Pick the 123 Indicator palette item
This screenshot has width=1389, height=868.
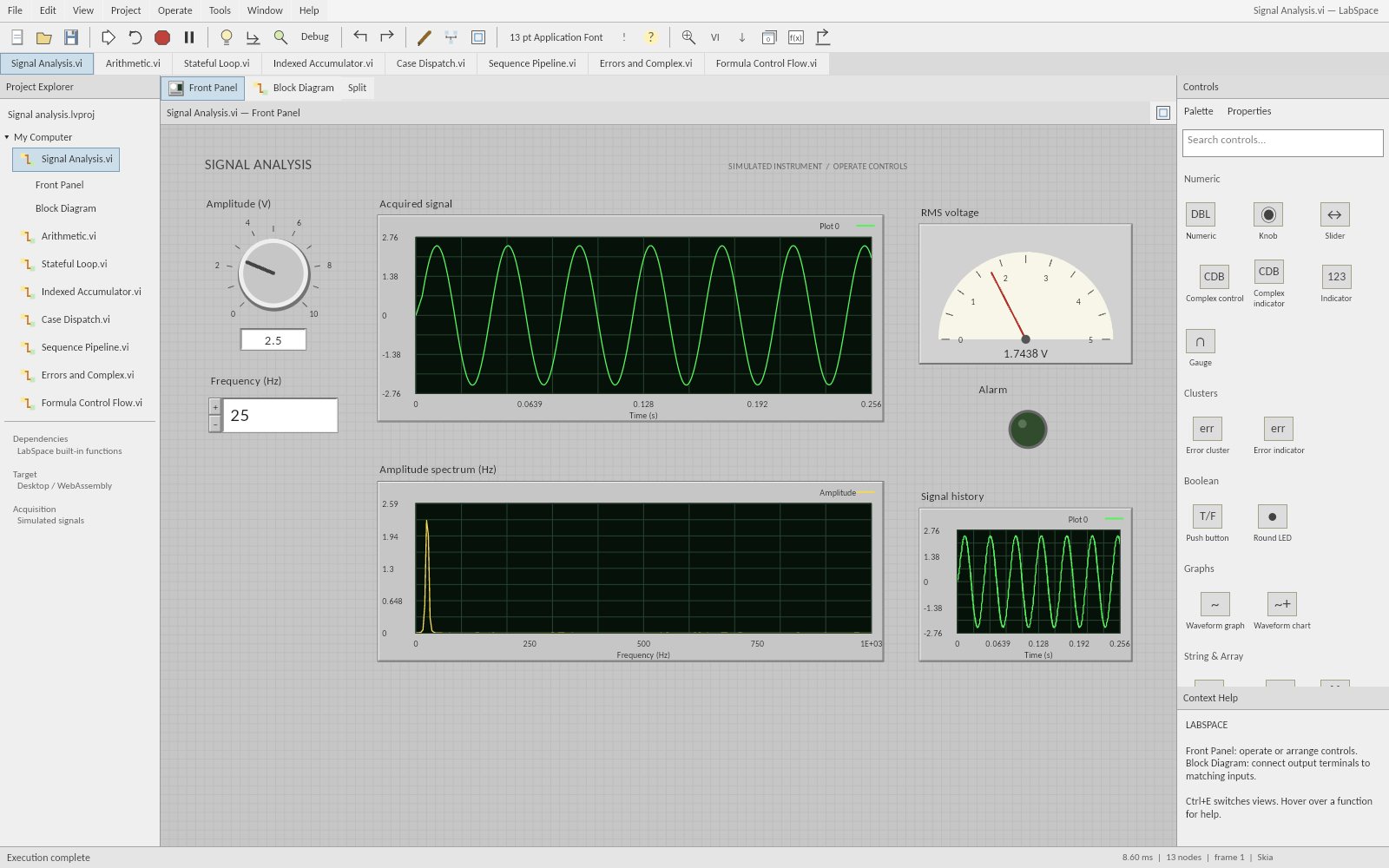(x=1337, y=277)
